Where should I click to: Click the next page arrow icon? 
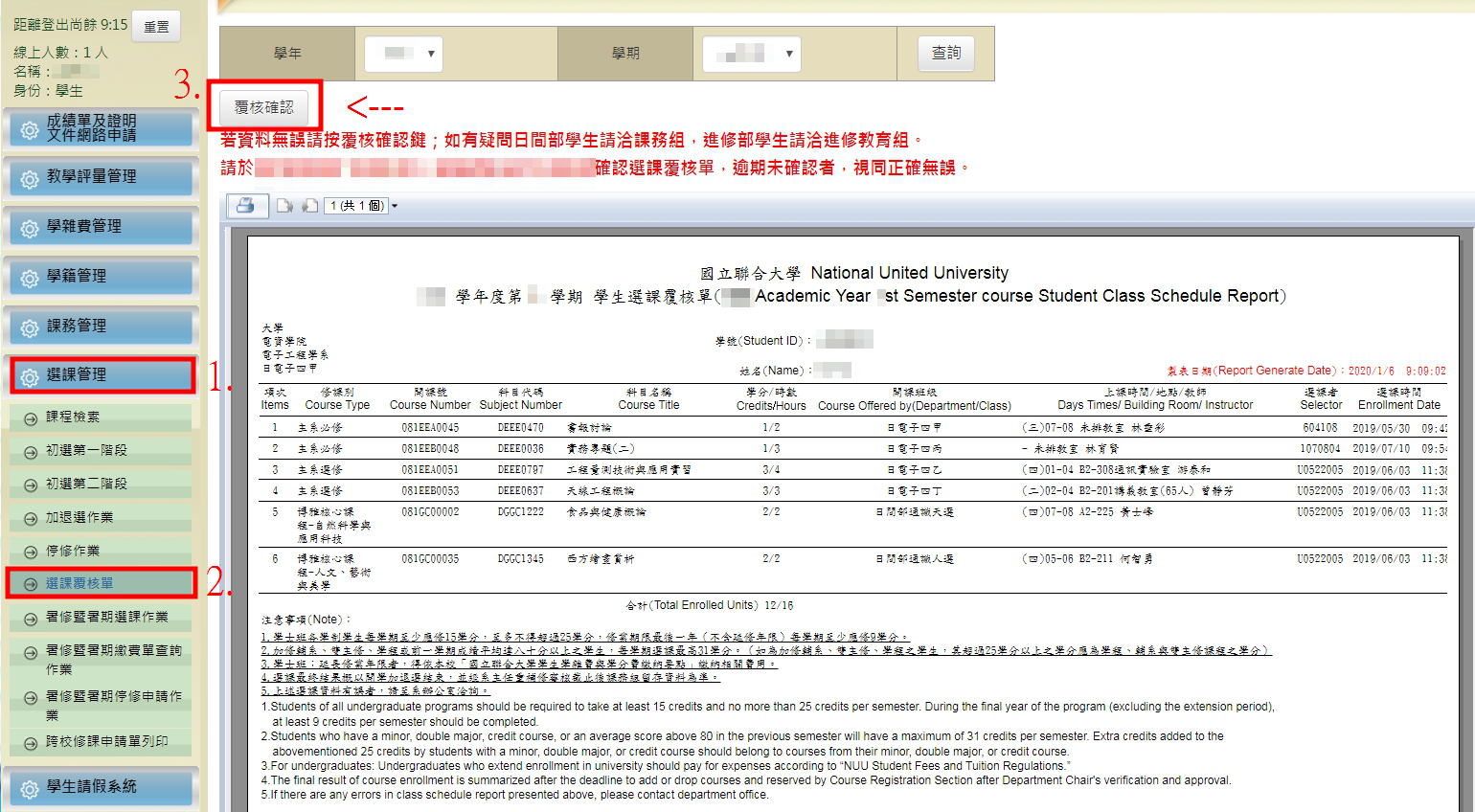[309, 205]
